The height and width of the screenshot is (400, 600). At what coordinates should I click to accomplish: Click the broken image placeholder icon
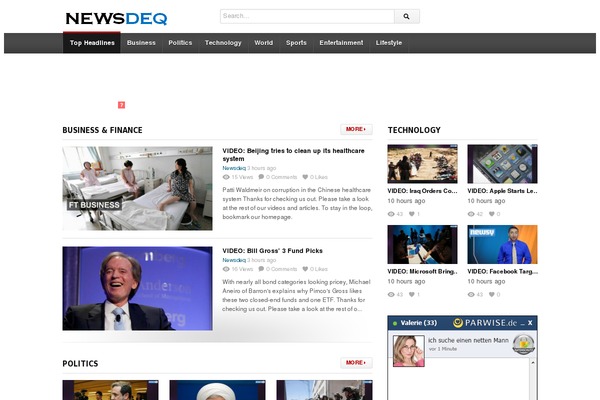121,105
